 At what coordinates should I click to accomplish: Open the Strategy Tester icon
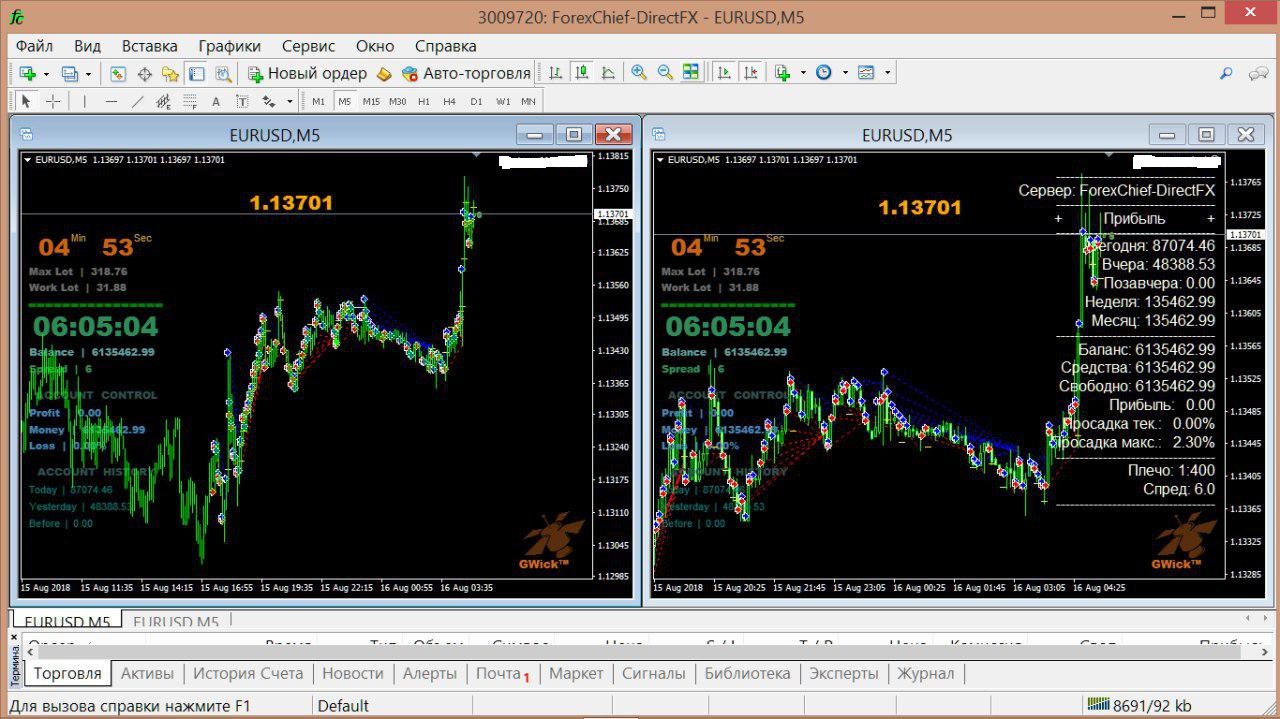223,73
